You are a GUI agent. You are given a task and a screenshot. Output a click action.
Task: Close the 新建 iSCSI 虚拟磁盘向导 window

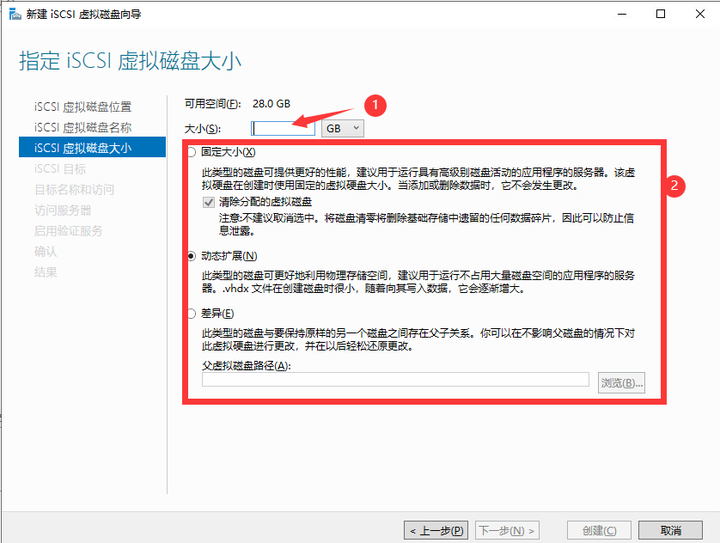point(700,14)
